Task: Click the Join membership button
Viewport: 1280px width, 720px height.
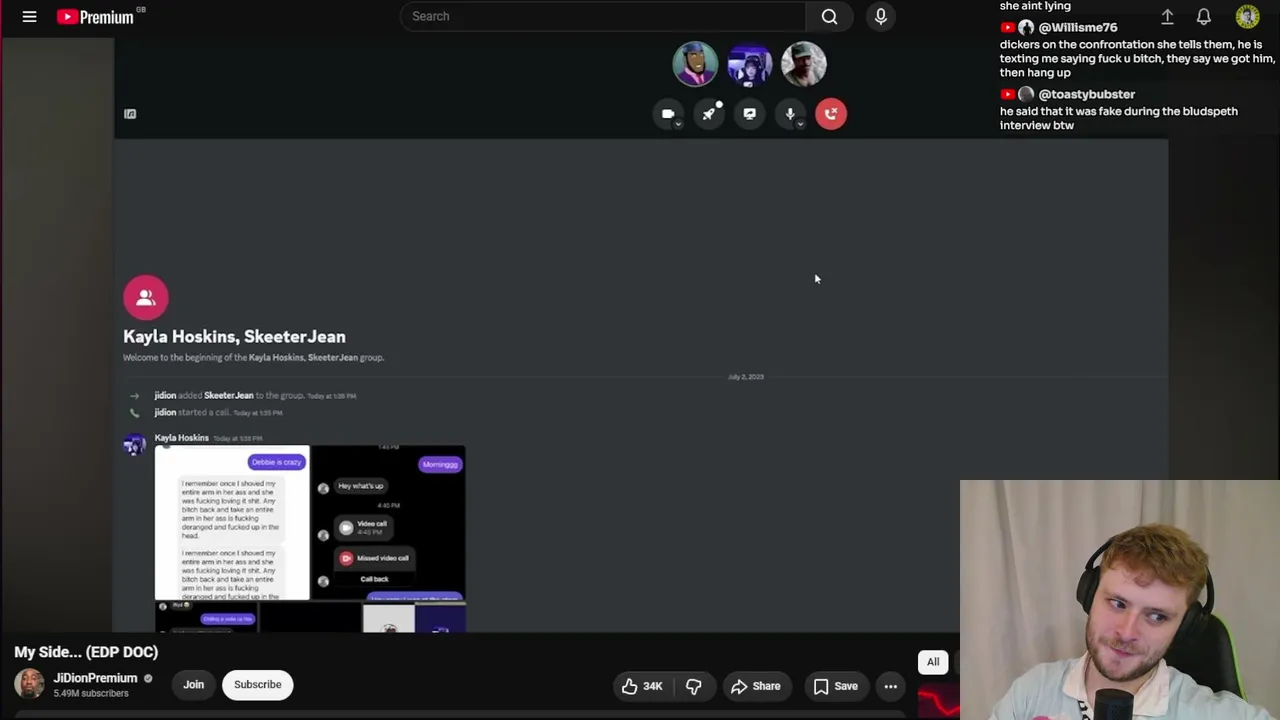Action: pyautogui.click(x=193, y=685)
